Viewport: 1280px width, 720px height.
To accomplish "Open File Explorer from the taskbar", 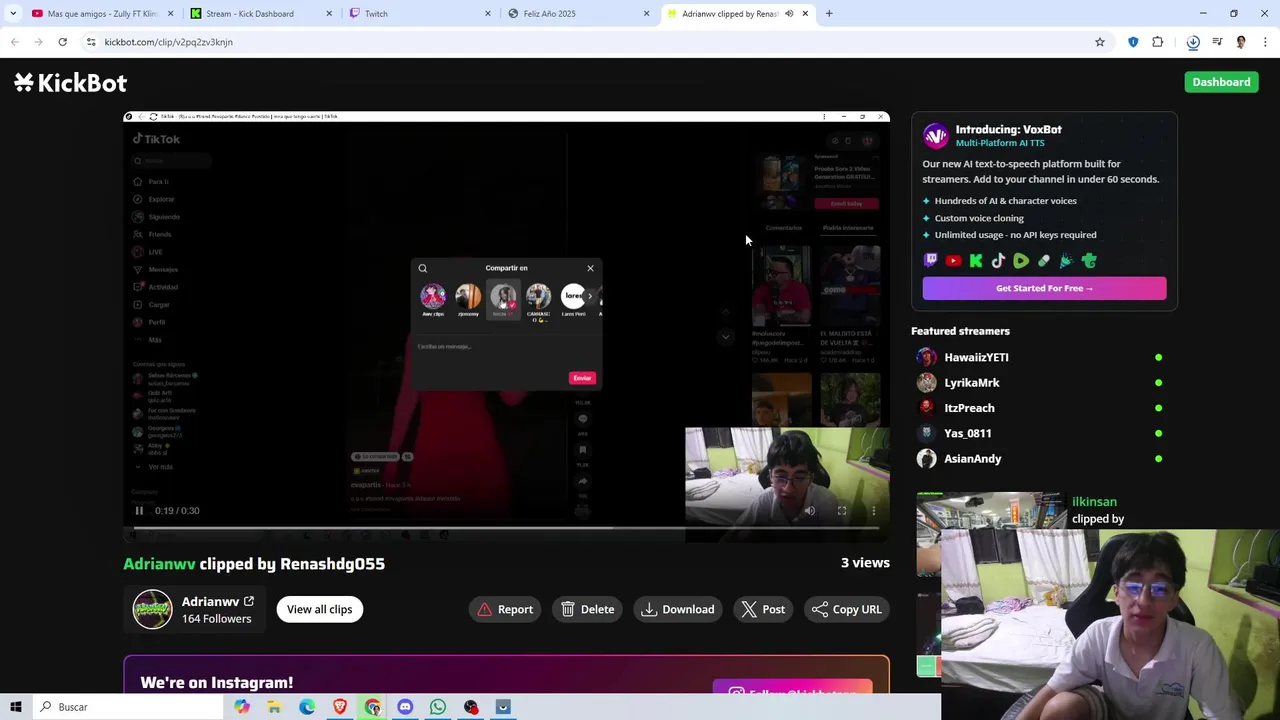I will point(274,707).
